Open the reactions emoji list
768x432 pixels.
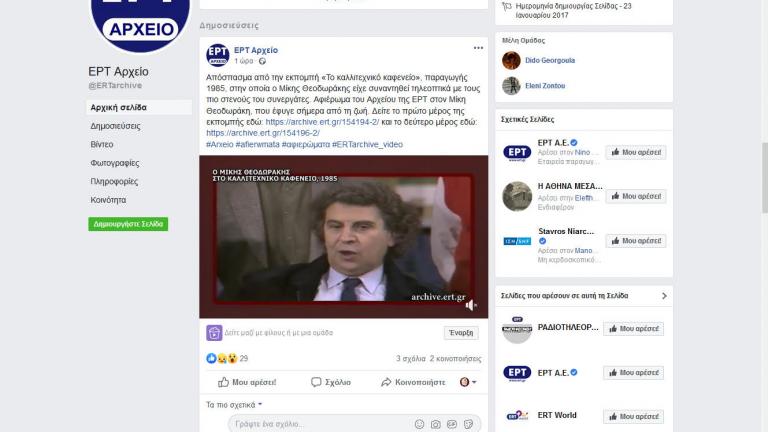(221, 359)
